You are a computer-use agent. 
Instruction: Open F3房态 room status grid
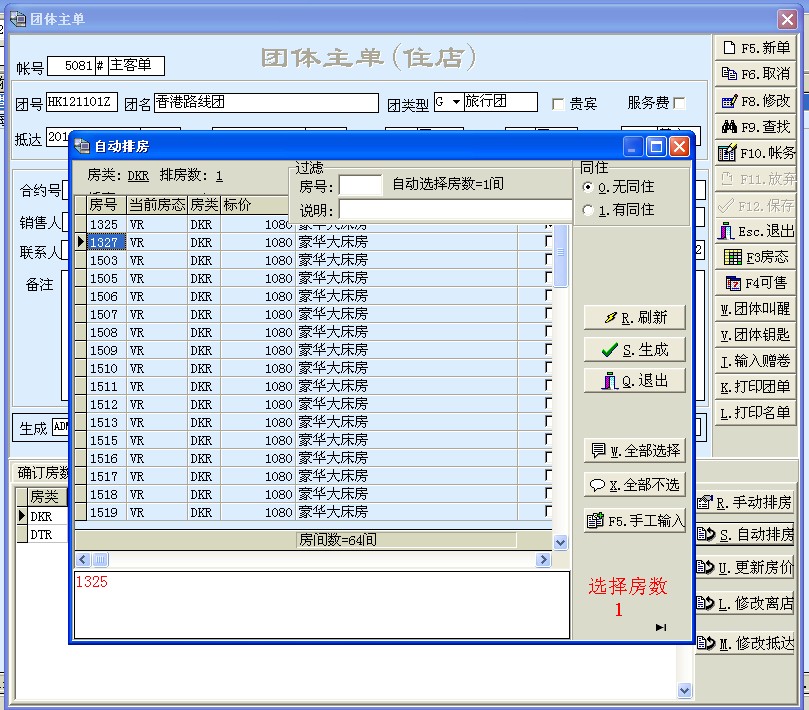pyautogui.click(x=755, y=257)
